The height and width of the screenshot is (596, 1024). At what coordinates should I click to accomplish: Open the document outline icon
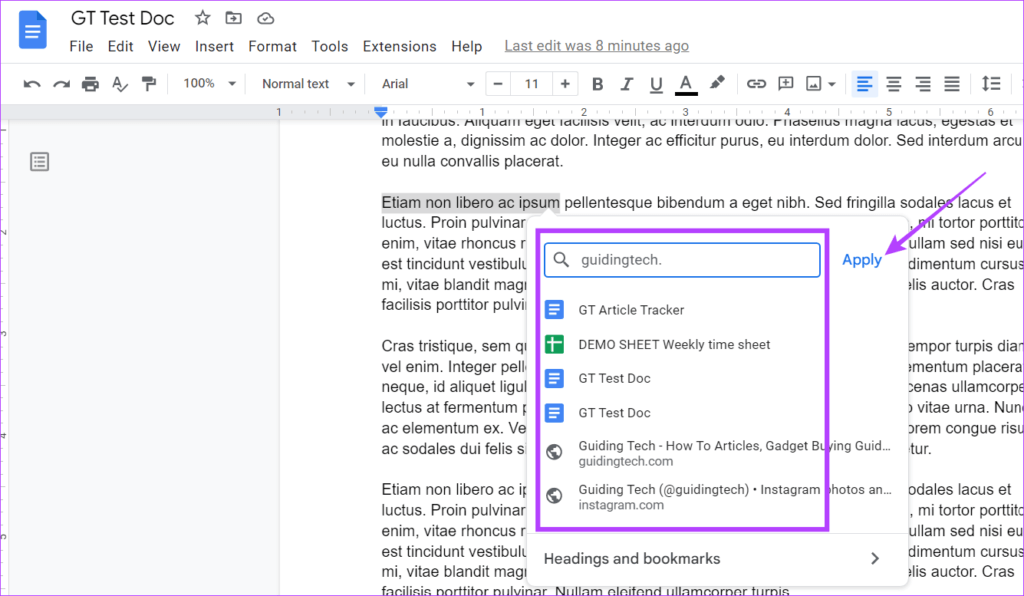pyautogui.click(x=39, y=162)
